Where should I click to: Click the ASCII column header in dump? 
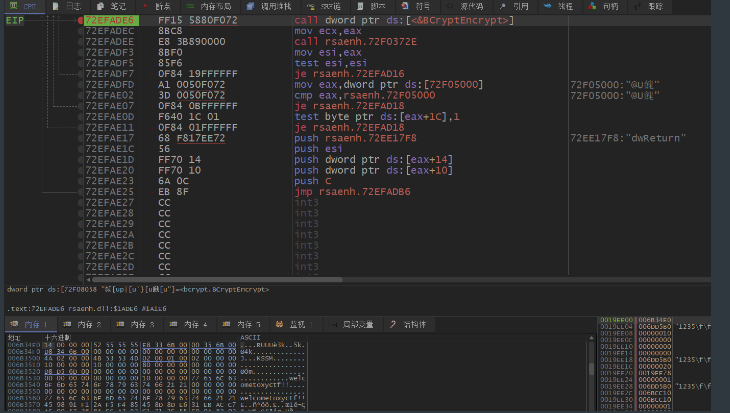point(251,338)
